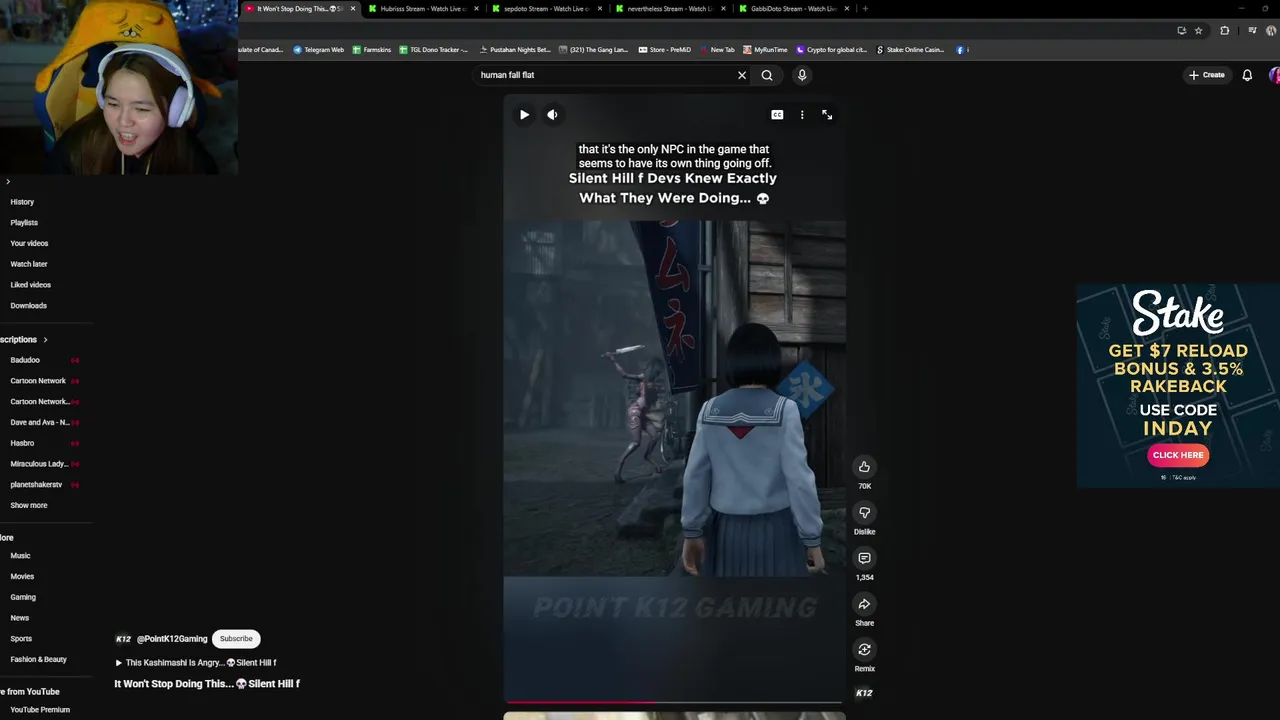Seek on the Short's red progress bar

tap(674, 702)
